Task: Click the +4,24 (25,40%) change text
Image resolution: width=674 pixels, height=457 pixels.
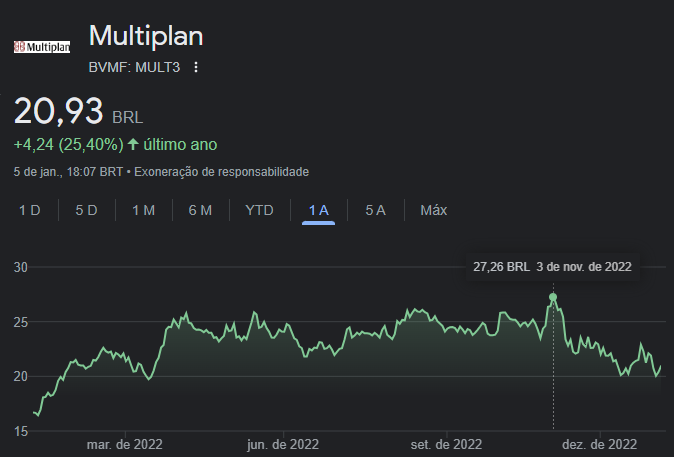Action: click(x=69, y=145)
